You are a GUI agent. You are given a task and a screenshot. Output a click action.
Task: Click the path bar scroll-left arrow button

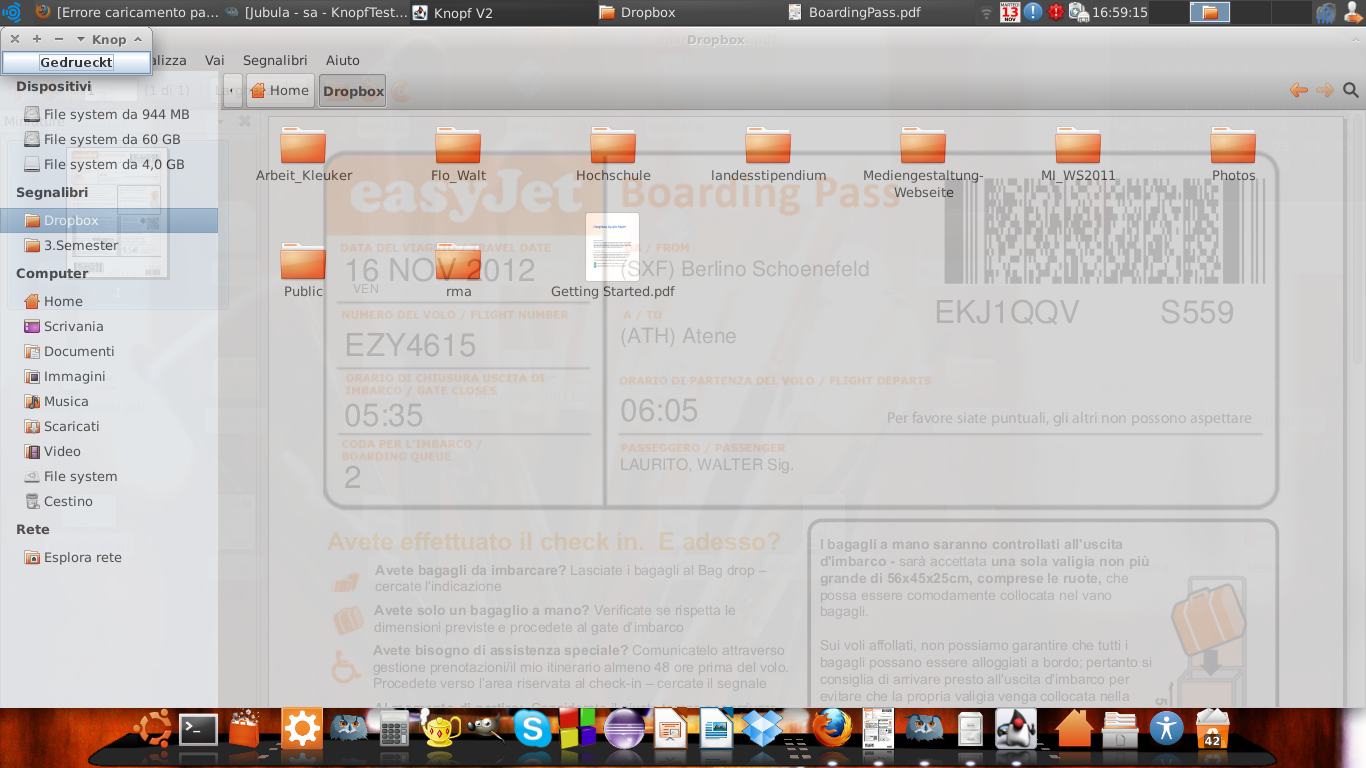pos(232,90)
